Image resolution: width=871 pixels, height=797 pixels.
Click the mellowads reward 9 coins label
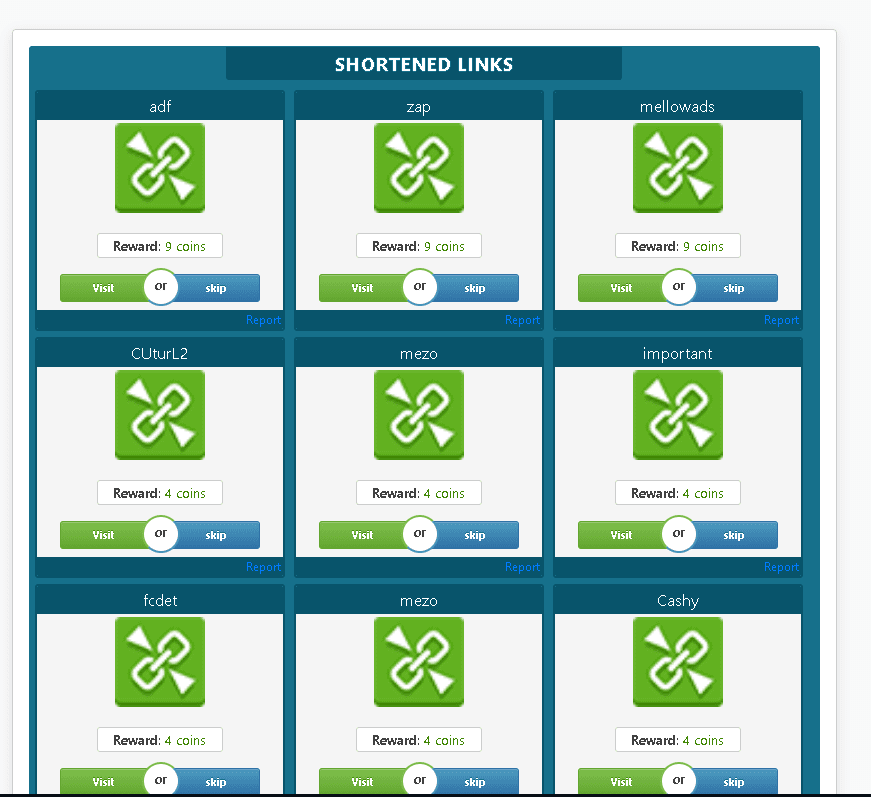pyautogui.click(x=678, y=246)
